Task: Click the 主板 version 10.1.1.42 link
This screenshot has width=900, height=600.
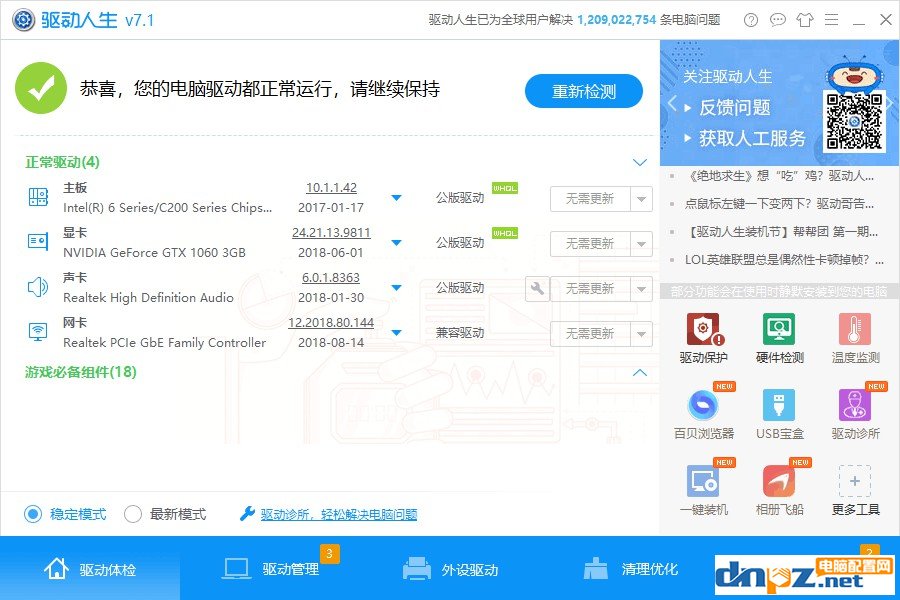Action: [x=331, y=188]
